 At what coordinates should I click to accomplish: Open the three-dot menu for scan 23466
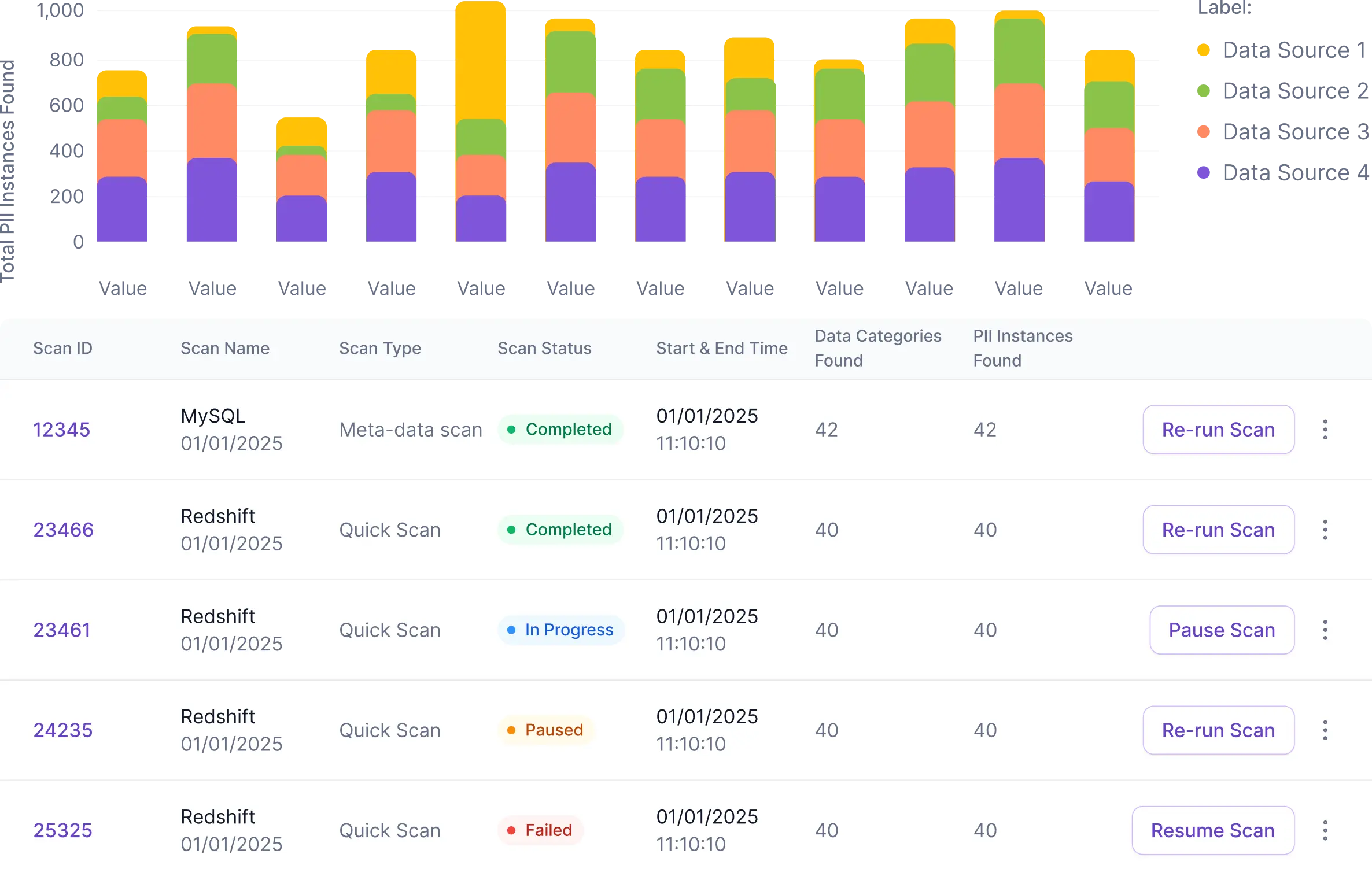1325,530
